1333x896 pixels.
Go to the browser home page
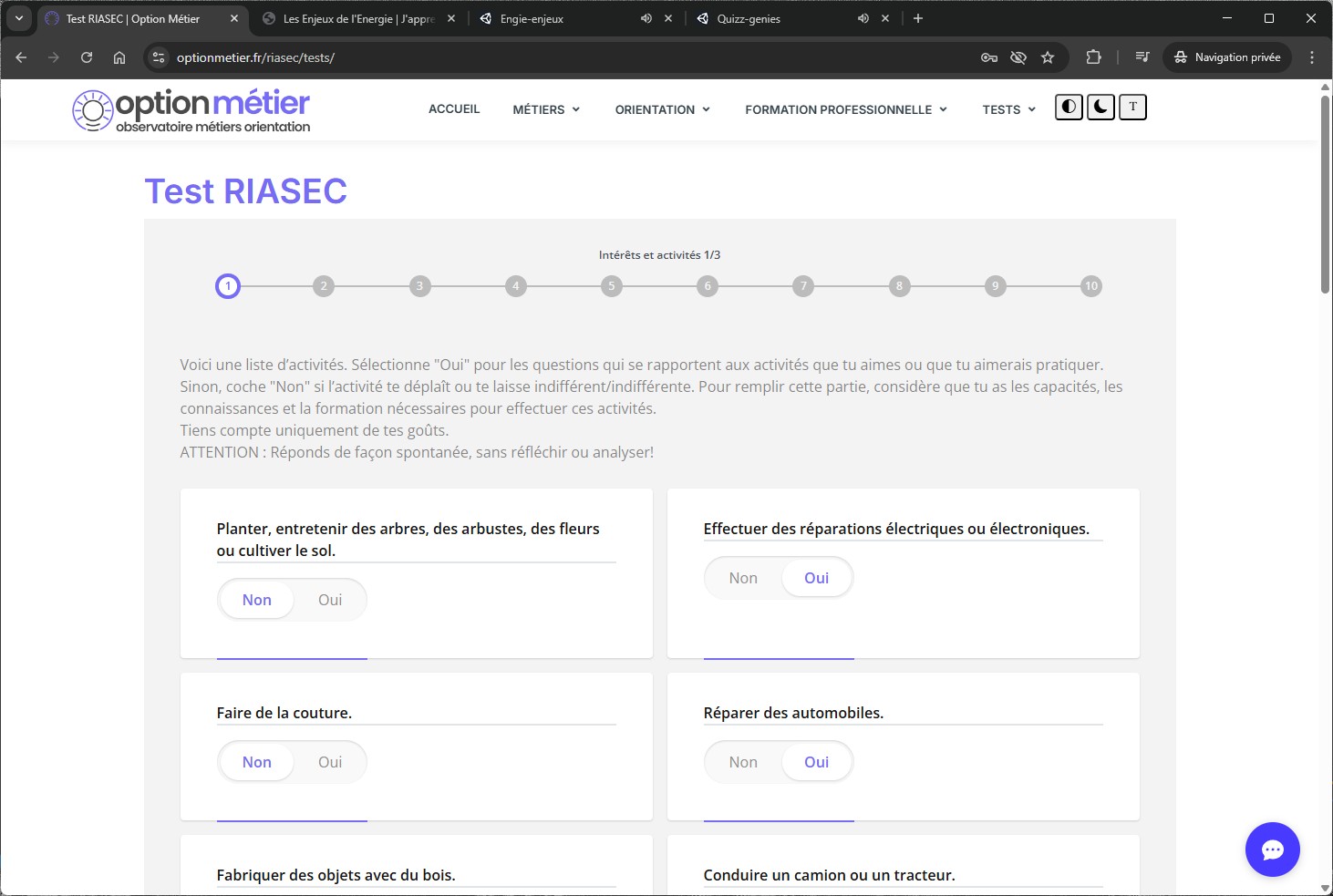pyautogui.click(x=119, y=57)
